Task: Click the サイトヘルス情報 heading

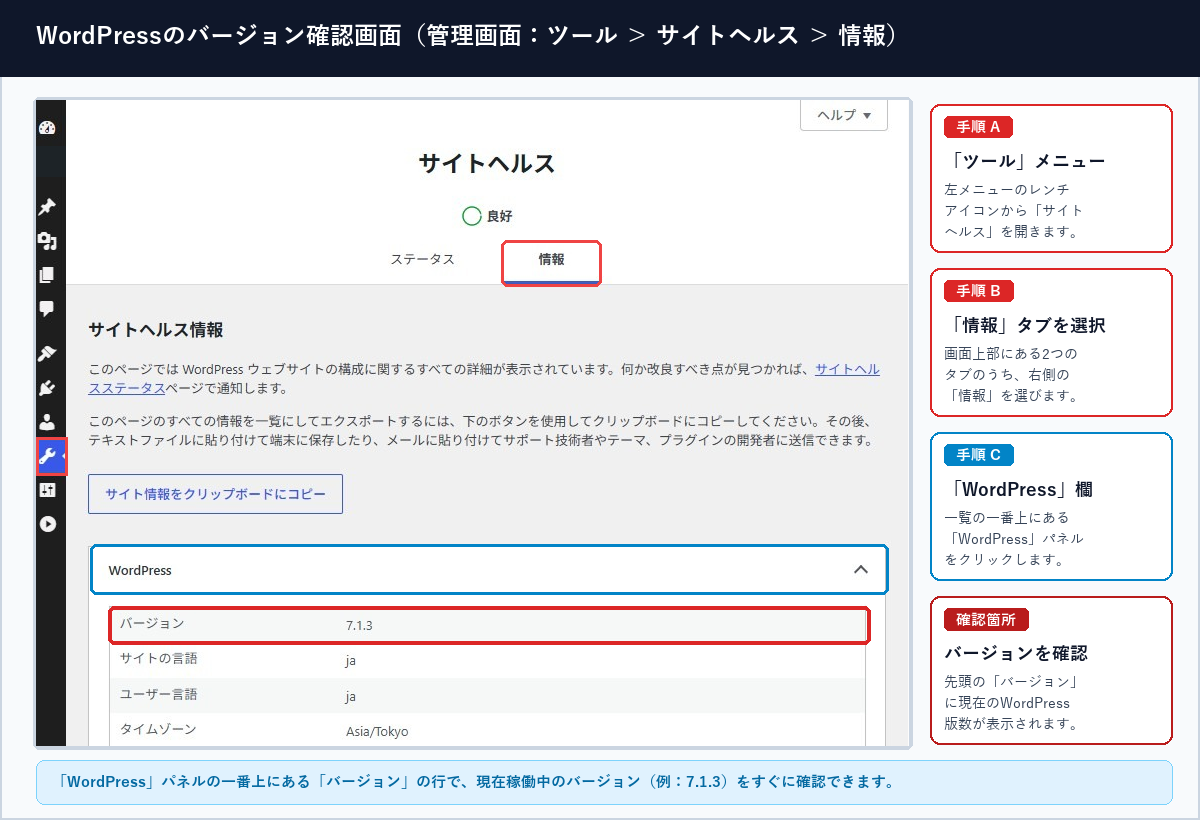Action: tap(155, 329)
